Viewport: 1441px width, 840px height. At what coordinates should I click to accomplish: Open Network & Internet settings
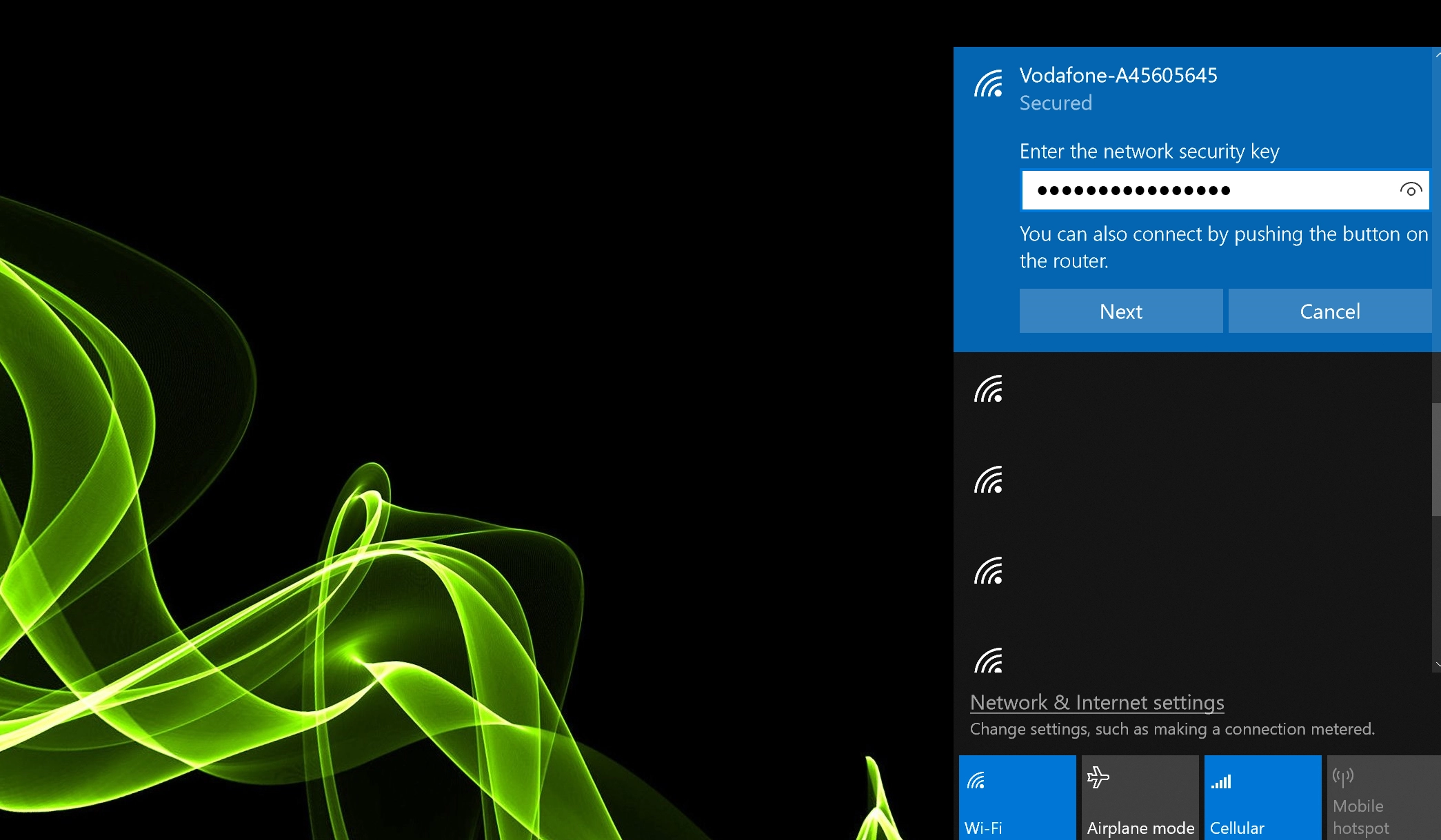click(x=1096, y=702)
